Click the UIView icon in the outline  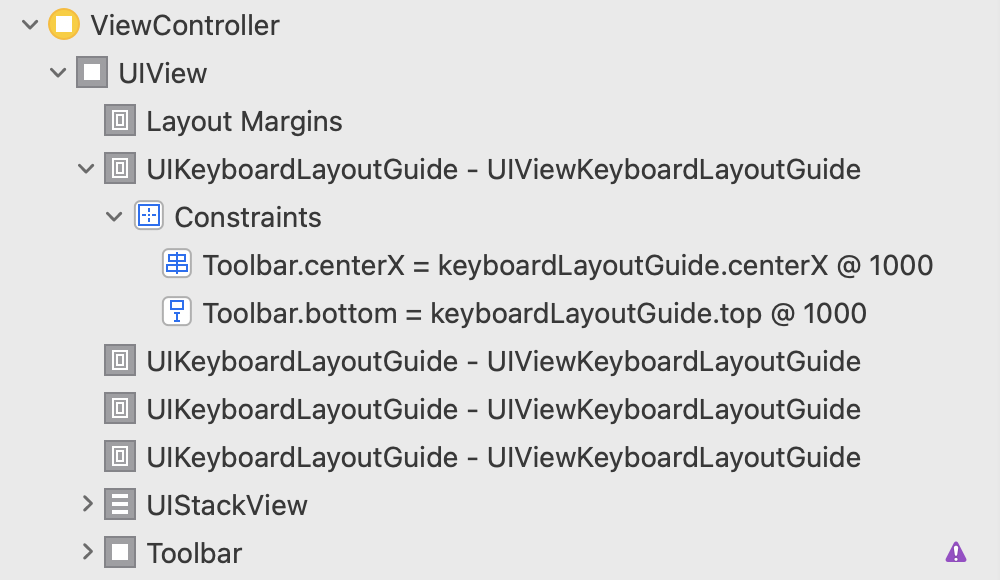point(91,72)
